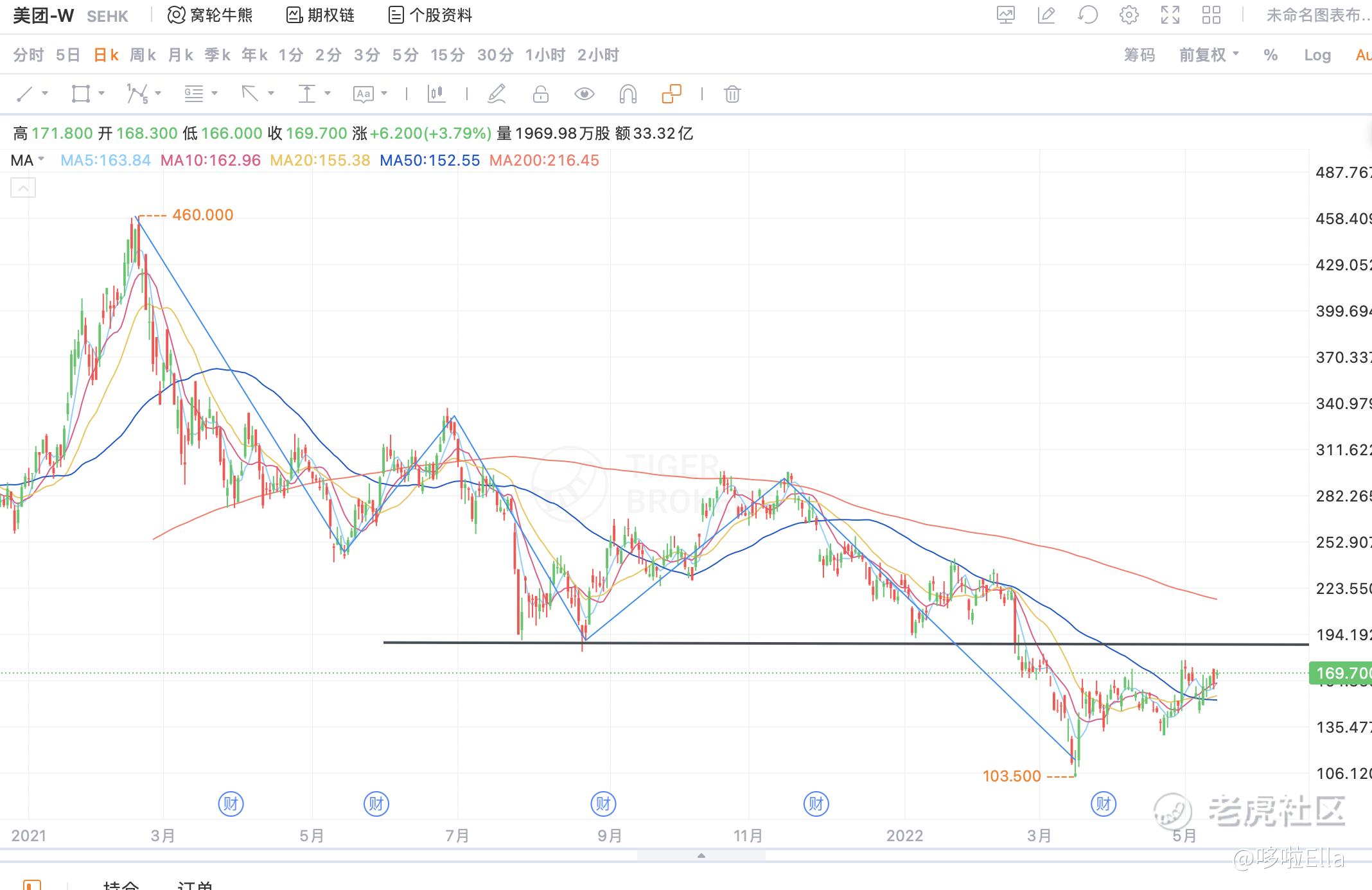Viewport: 1372px width, 890px height.
Task: Expand the Fibonacci tool dropdown arrow
Action: (215, 94)
